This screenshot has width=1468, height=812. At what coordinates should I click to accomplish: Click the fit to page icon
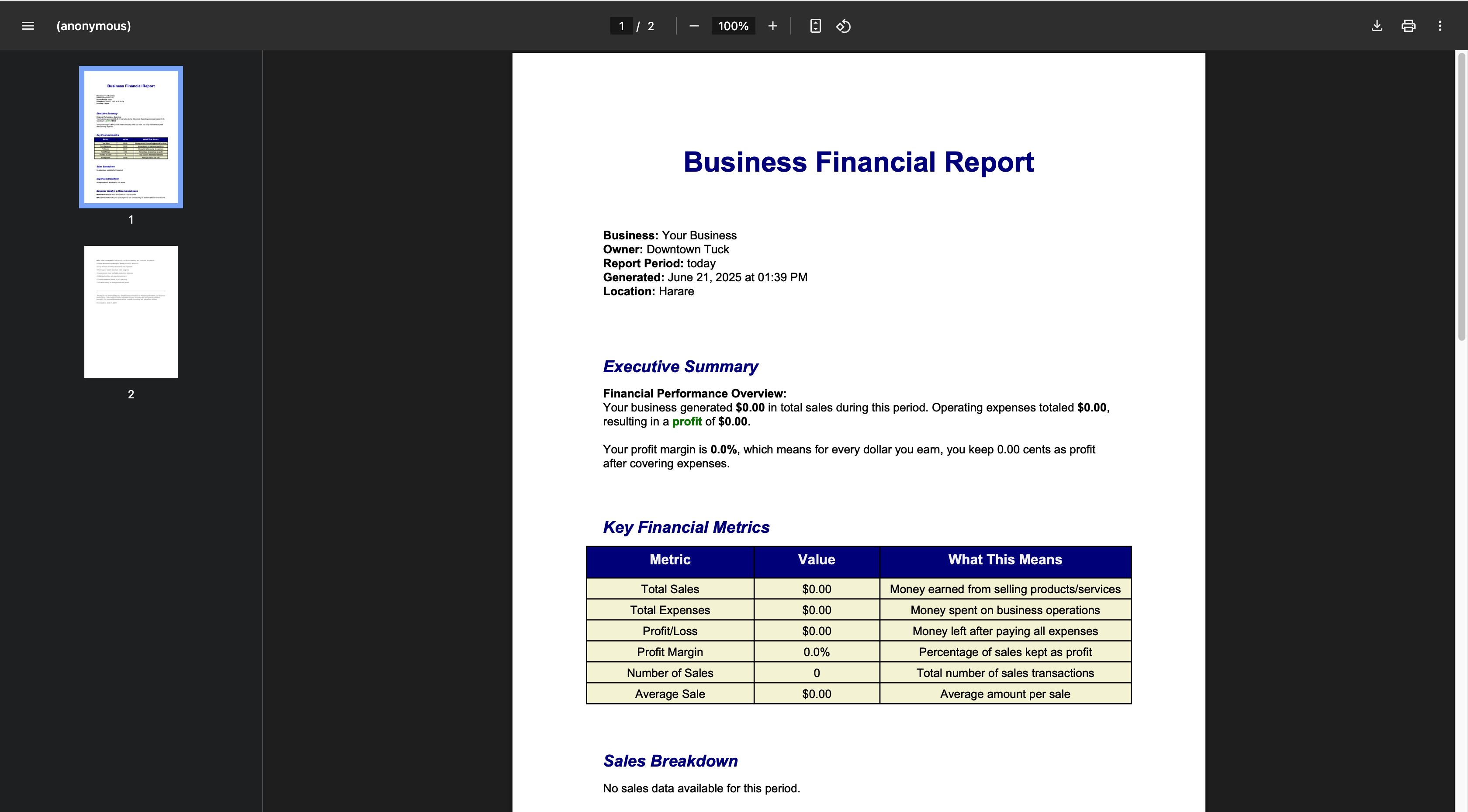[x=815, y=26]
